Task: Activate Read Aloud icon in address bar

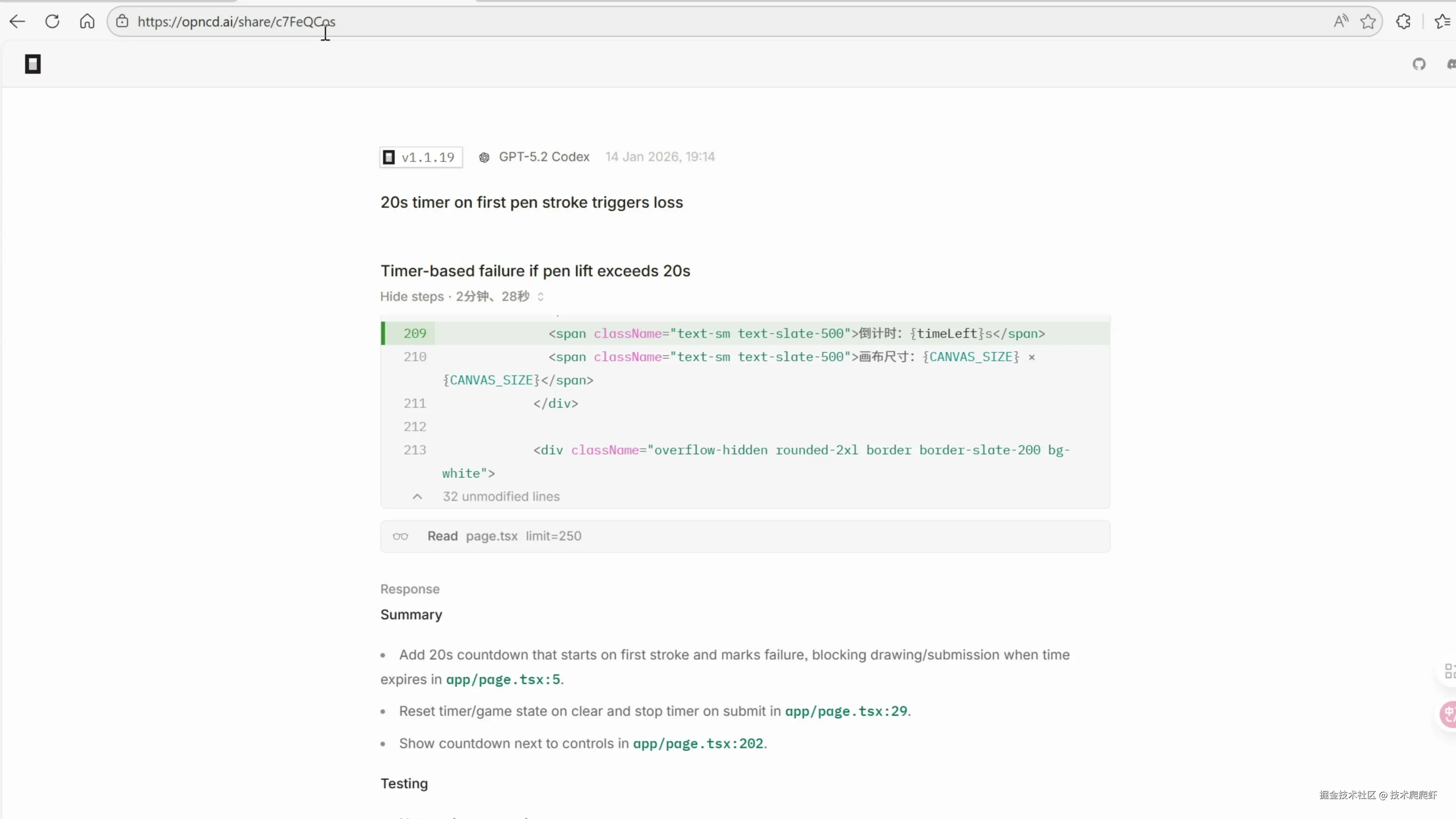Action: coord(1341,22)
